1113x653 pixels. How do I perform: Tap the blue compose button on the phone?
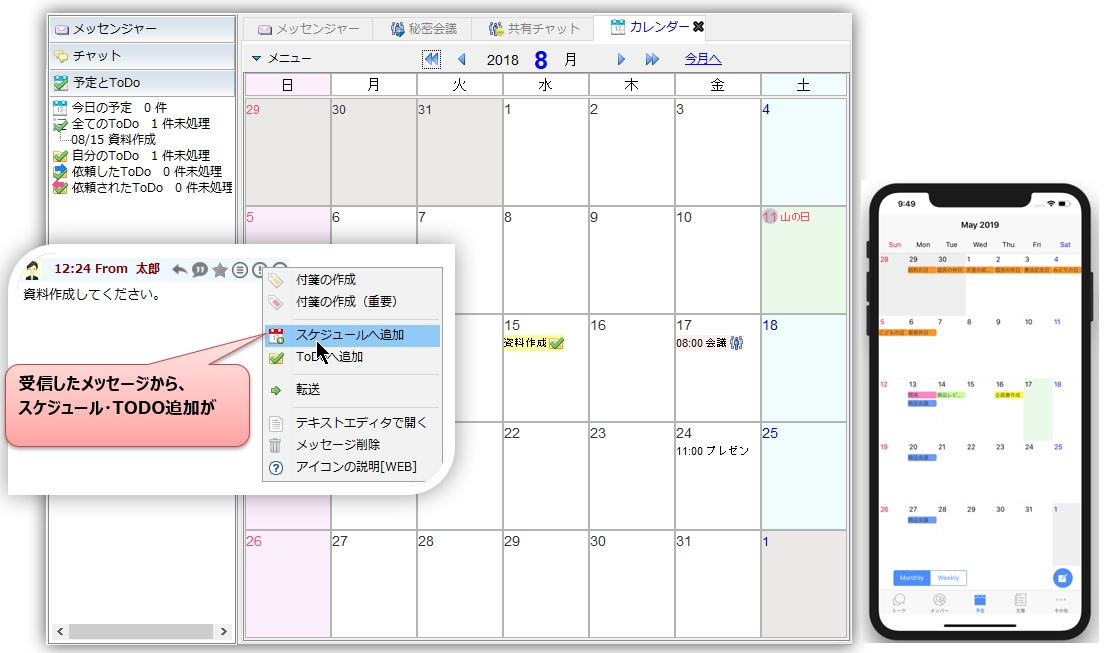coord(1062,578)
